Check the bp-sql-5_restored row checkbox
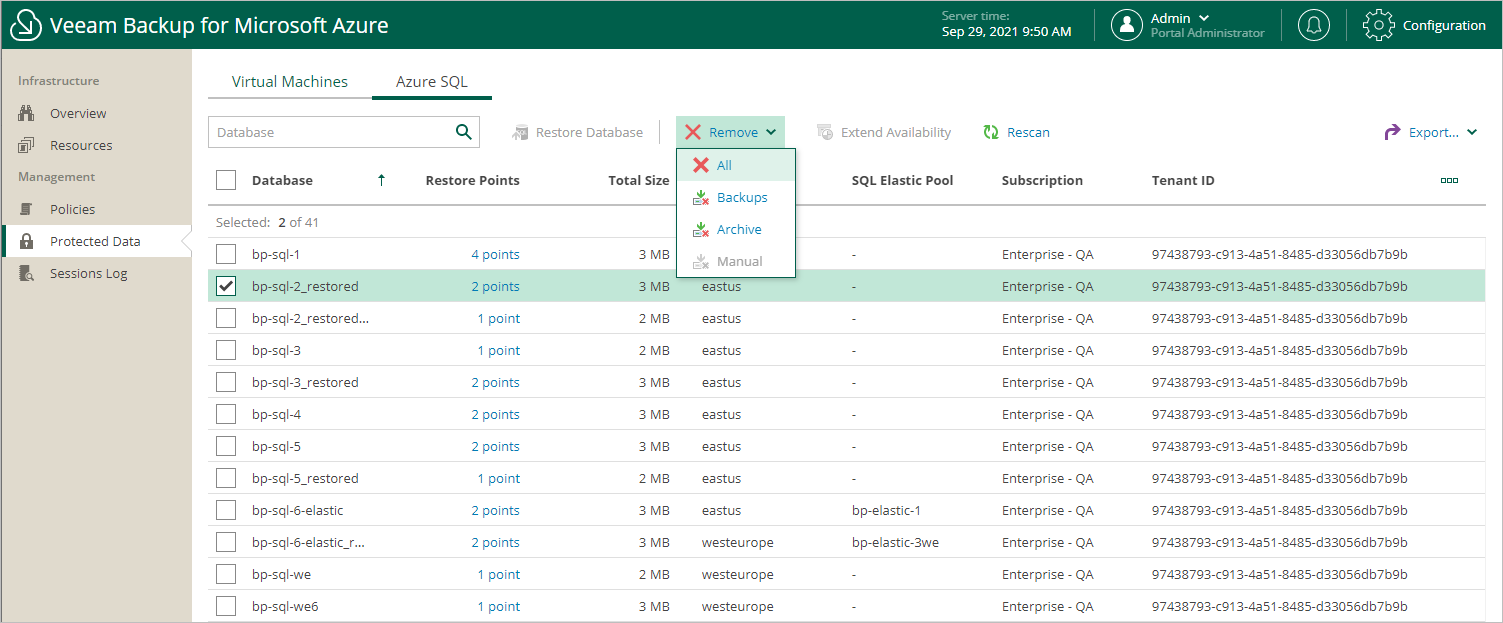 click(226, 478)
